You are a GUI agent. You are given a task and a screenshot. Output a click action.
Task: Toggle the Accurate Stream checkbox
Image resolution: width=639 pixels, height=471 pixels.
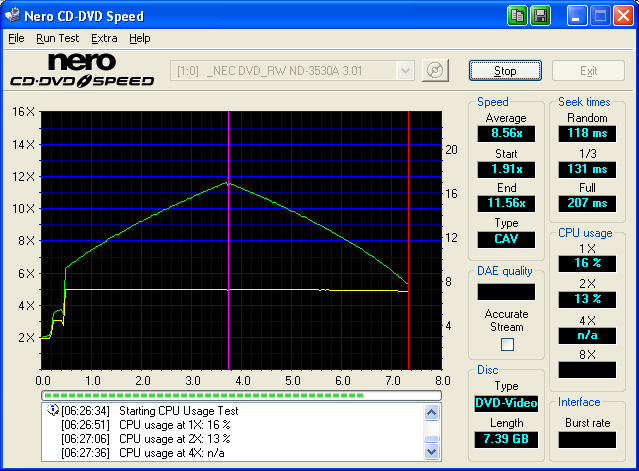(x=506, y=345)
